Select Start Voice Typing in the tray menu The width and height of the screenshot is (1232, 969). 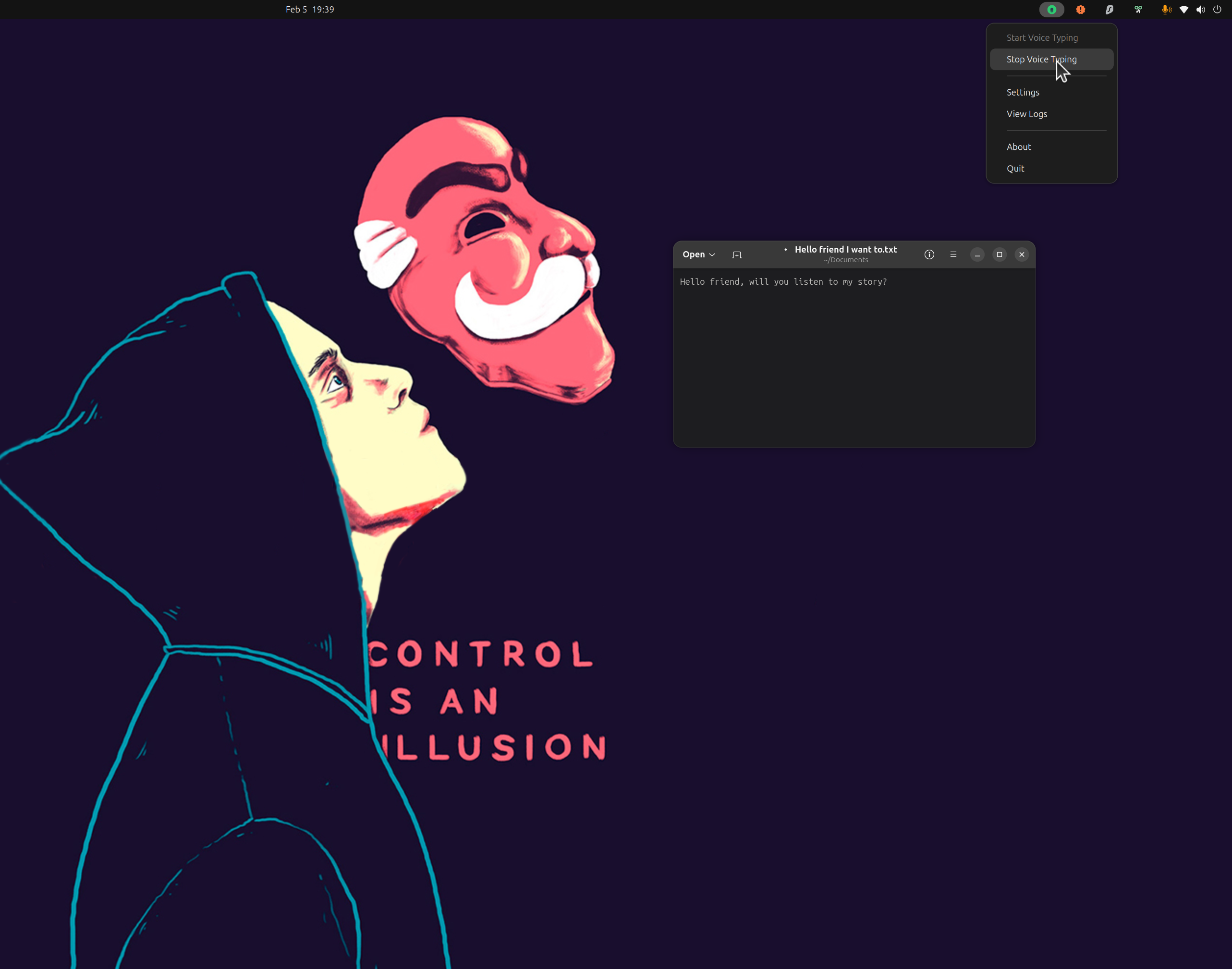tap(1051, 37)
